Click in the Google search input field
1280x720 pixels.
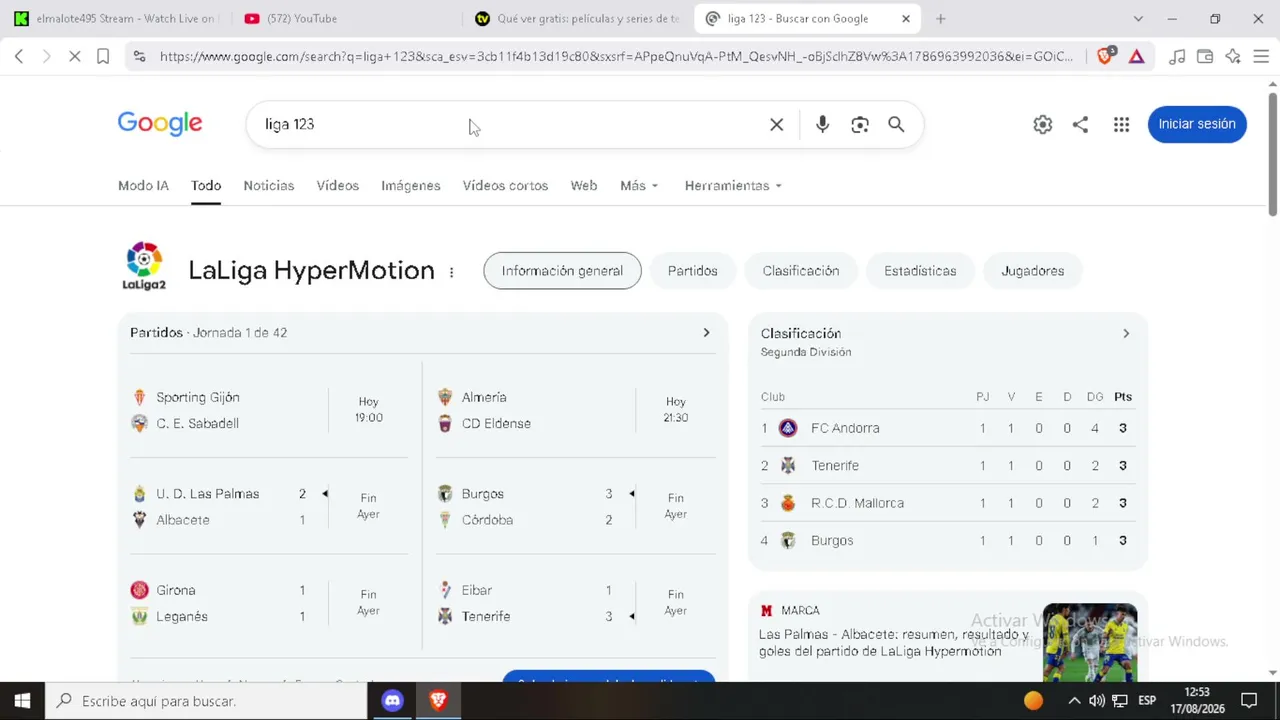(x=510, y=125)
